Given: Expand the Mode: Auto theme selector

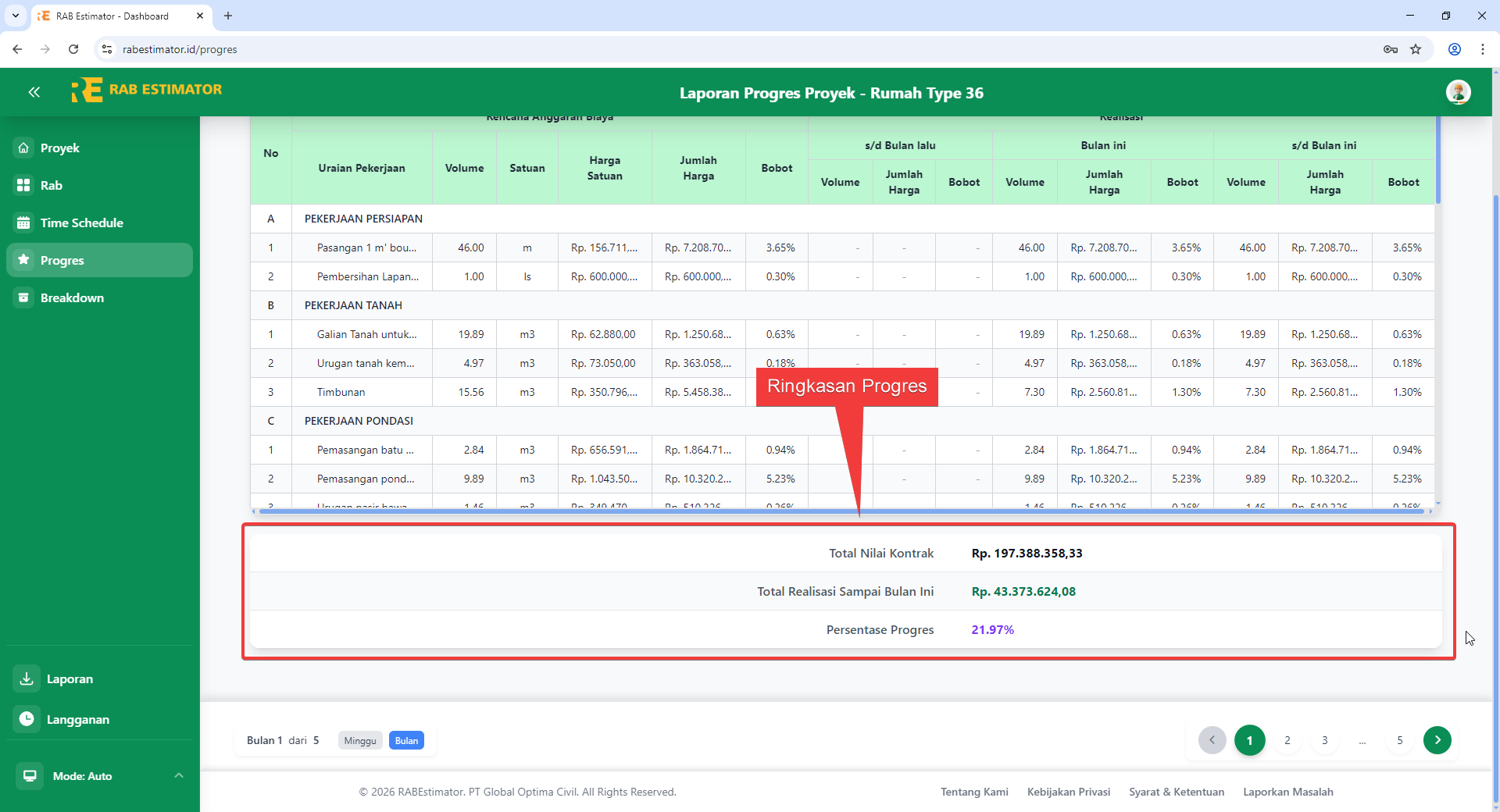Looking at the screenshot, I should [x=179, y=775].
